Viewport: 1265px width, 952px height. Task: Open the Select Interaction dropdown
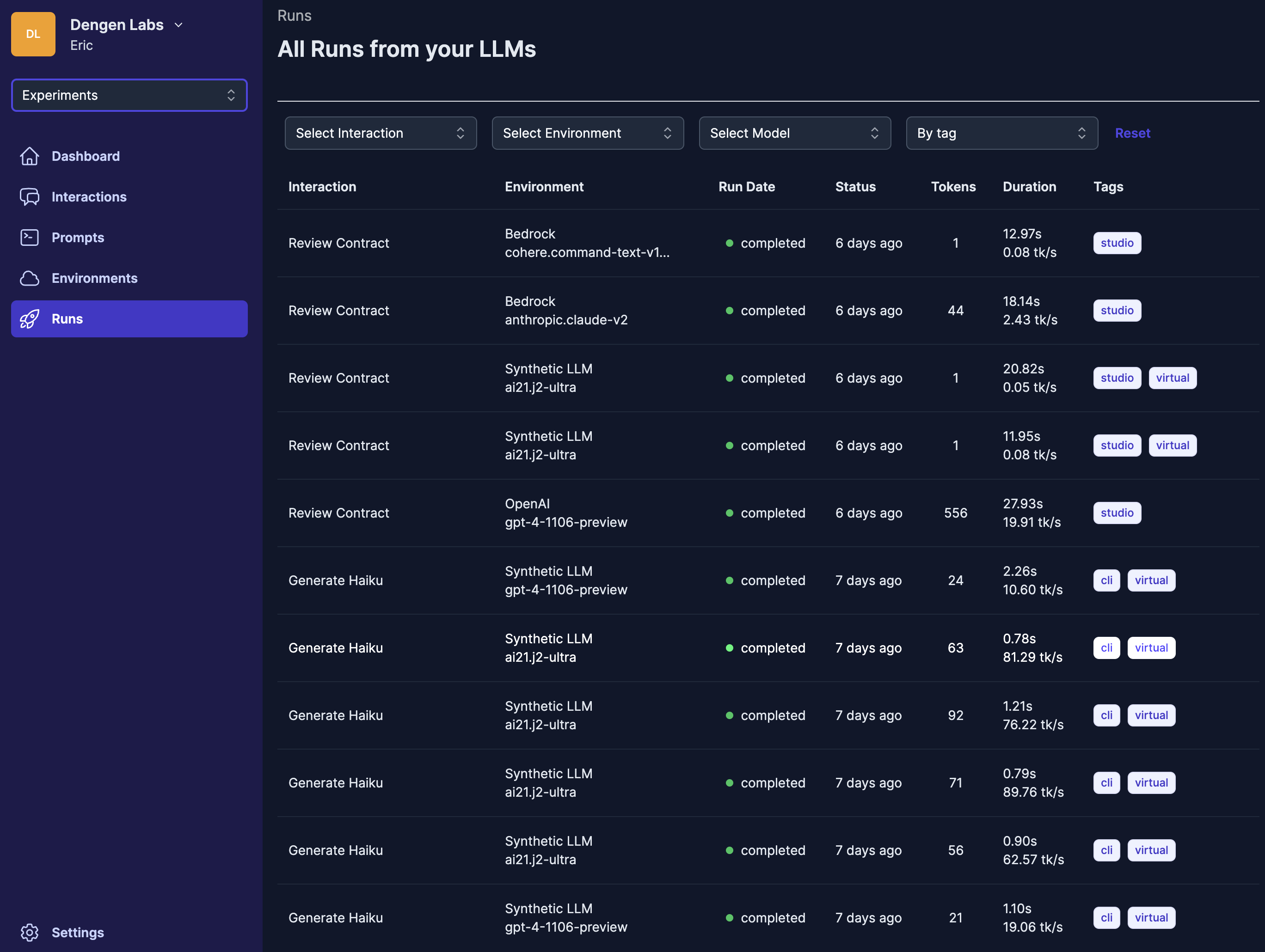381,133
